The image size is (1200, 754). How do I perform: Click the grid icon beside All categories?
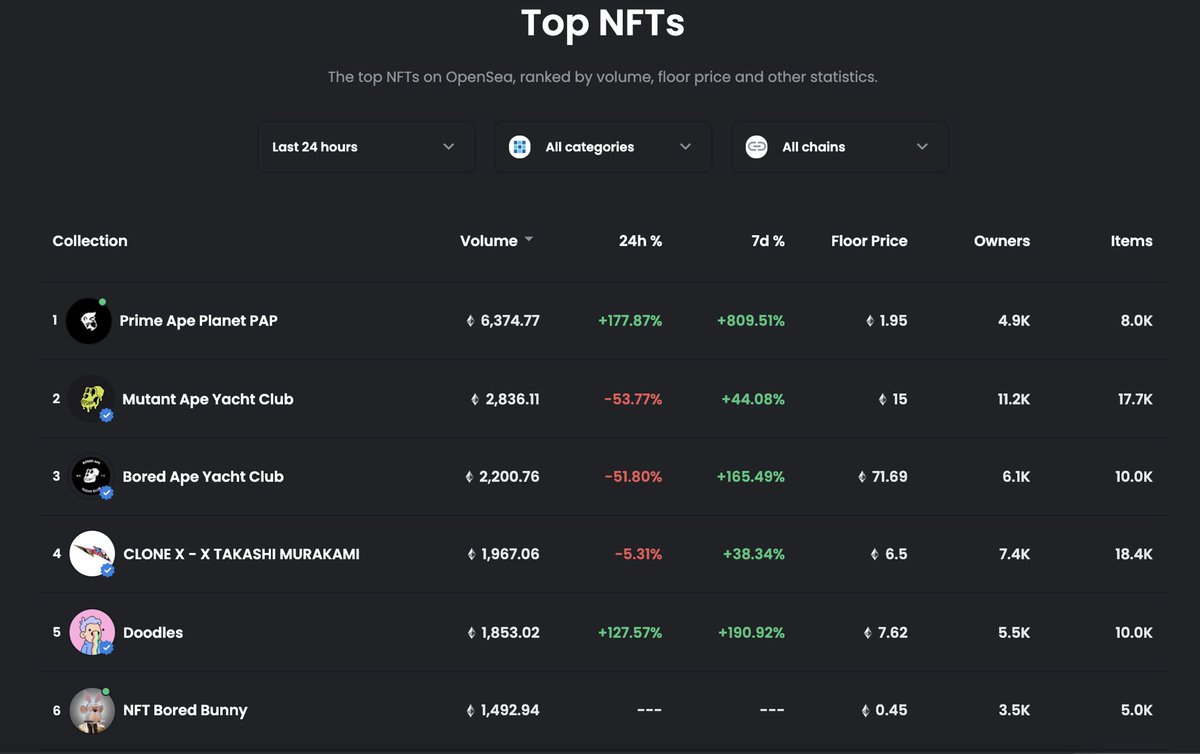519,146
